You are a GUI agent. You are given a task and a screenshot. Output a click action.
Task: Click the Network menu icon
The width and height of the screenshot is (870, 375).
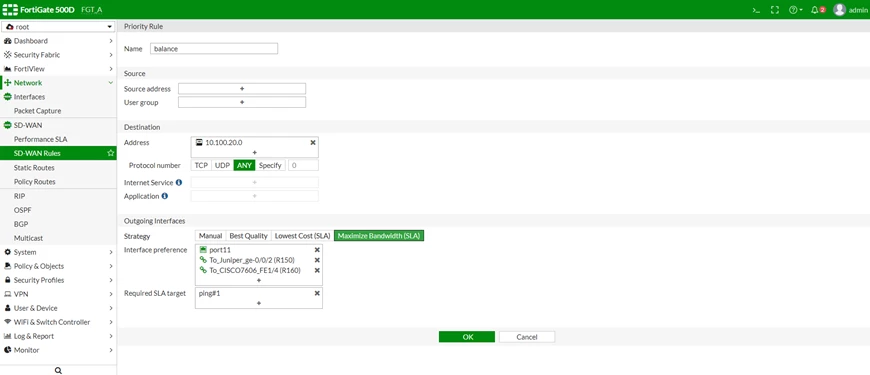pos(8,83)
